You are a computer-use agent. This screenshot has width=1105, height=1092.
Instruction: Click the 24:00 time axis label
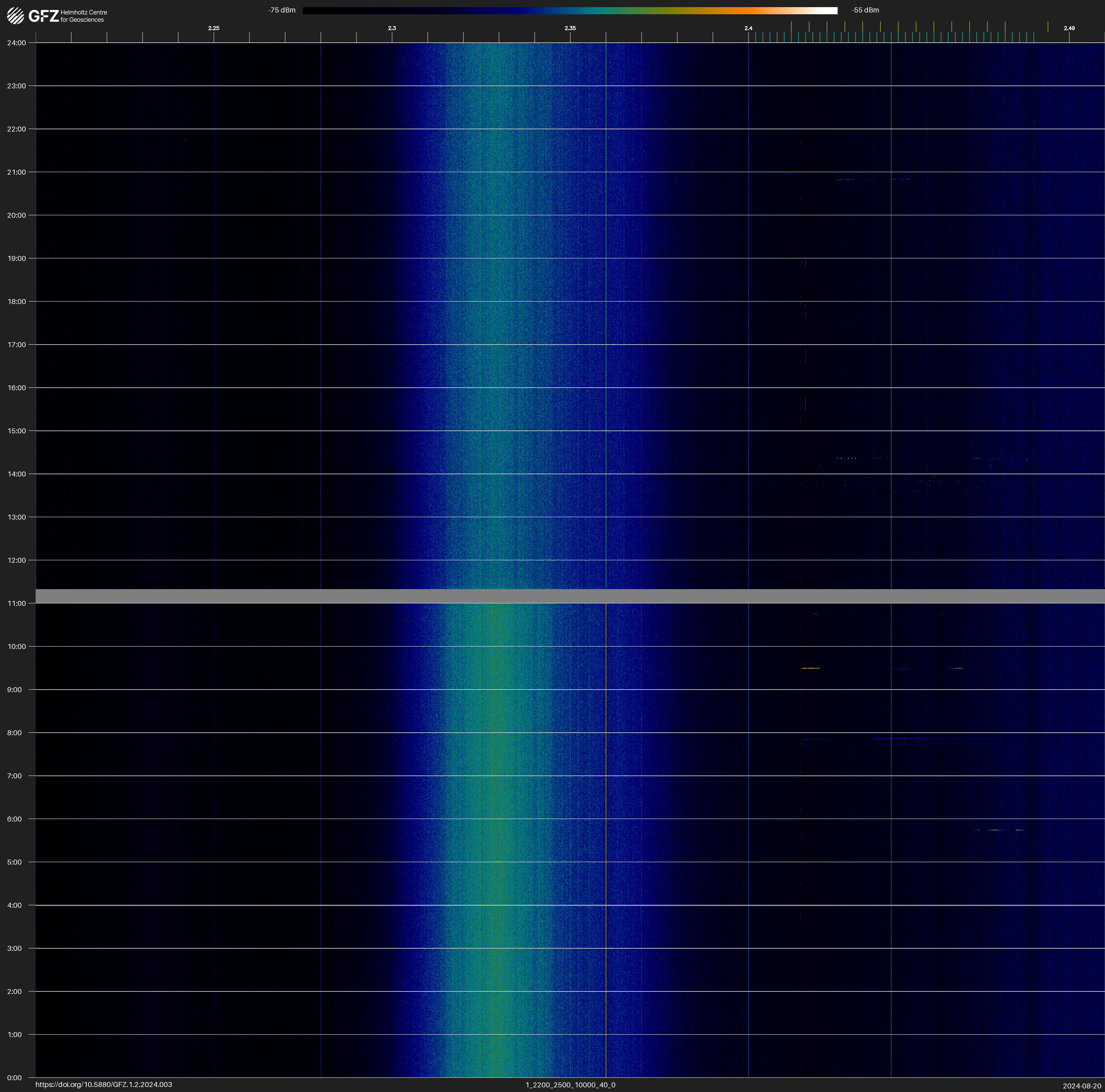point(17,43)
